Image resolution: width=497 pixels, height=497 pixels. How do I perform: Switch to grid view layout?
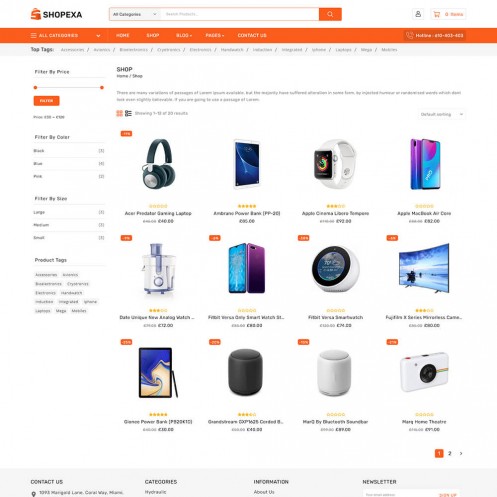point(120,113)
